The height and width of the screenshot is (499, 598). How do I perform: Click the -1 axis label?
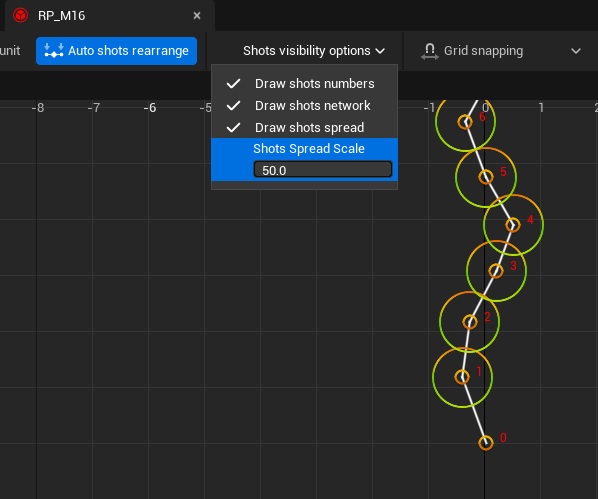429,108
